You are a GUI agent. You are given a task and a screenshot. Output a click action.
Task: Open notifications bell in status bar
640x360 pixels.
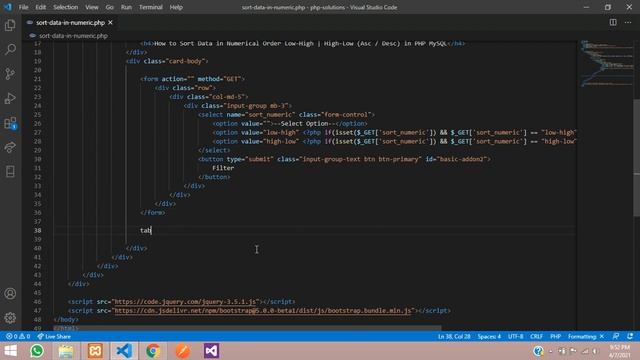pyautogui.click(x=630, y=336)
